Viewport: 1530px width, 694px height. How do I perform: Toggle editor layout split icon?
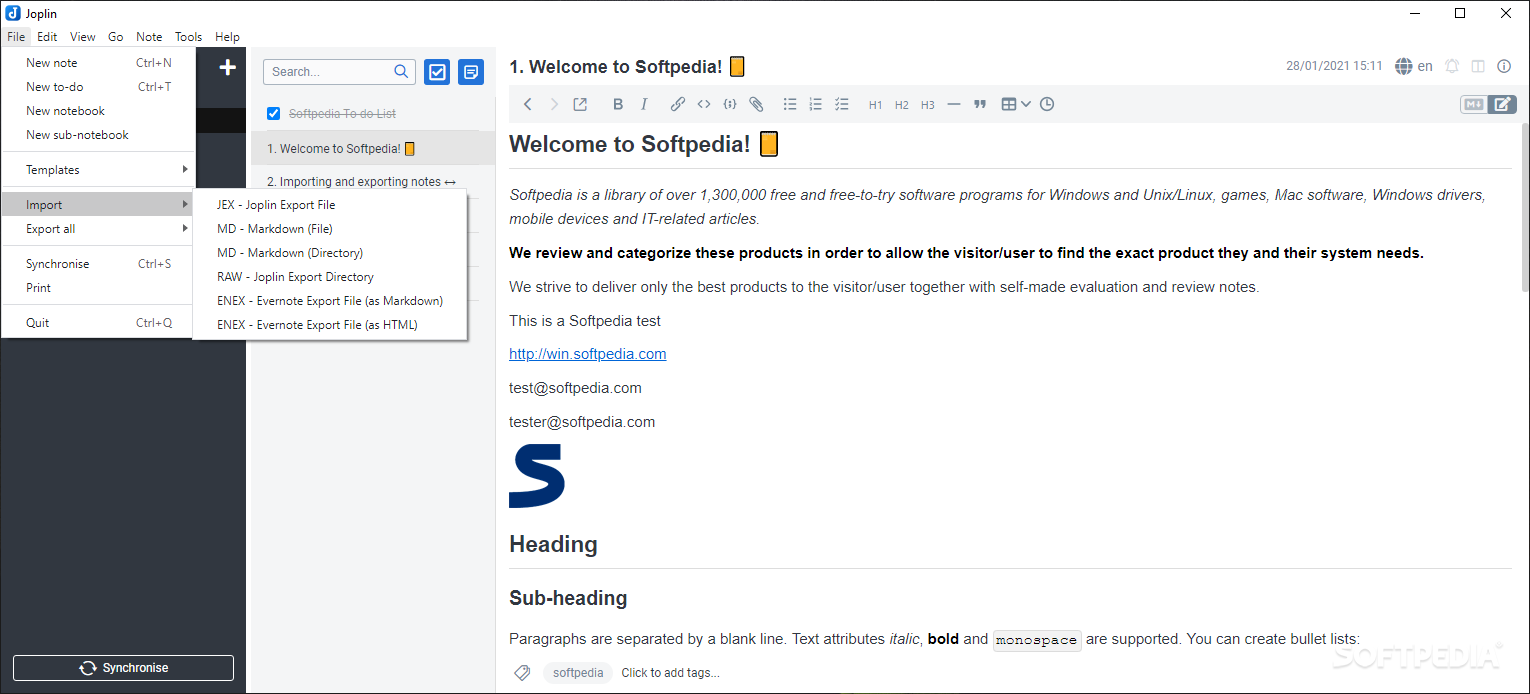[x=1478, y=66]
